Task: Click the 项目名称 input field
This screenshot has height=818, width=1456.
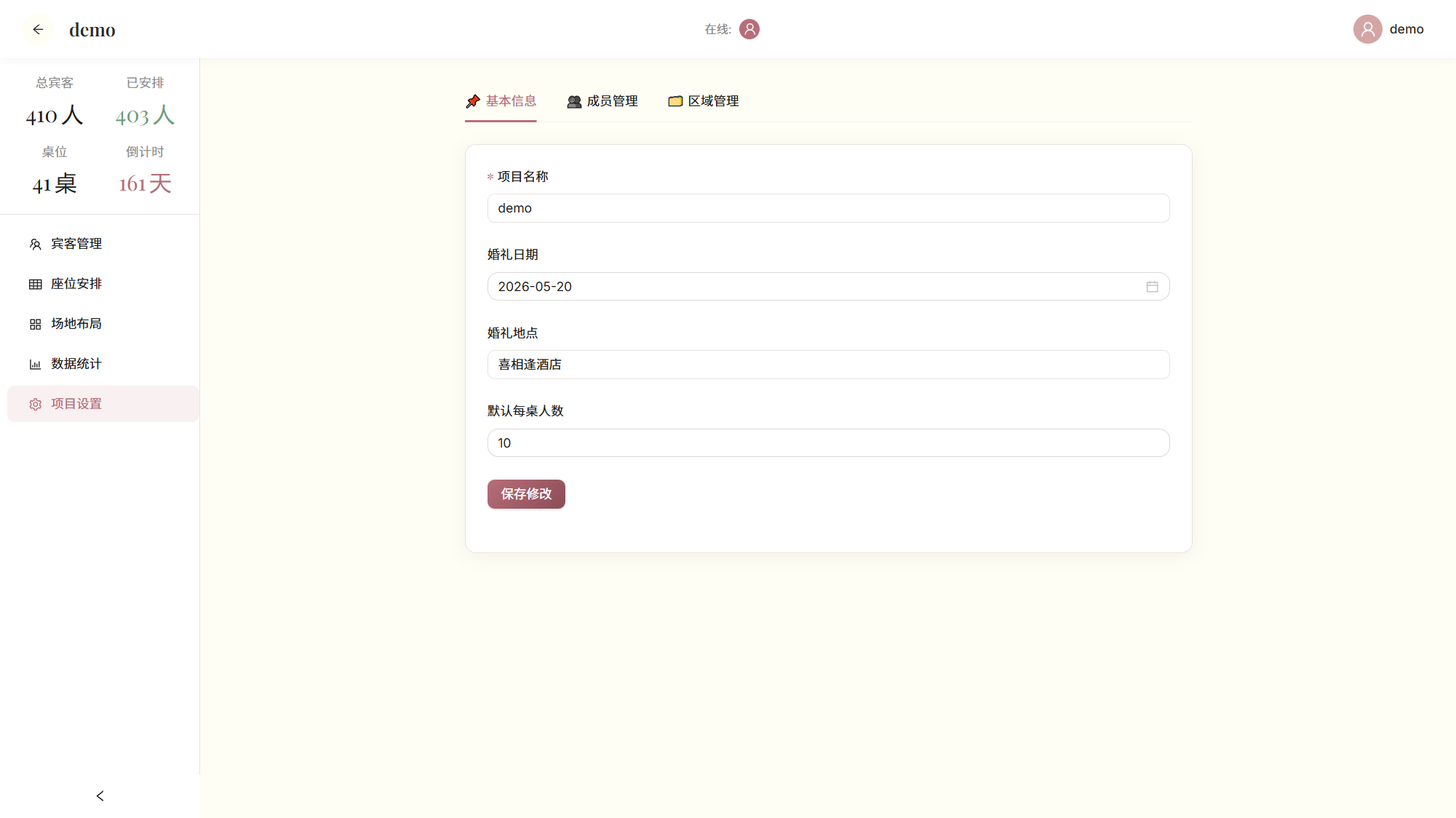Action: tap(828, 208)
